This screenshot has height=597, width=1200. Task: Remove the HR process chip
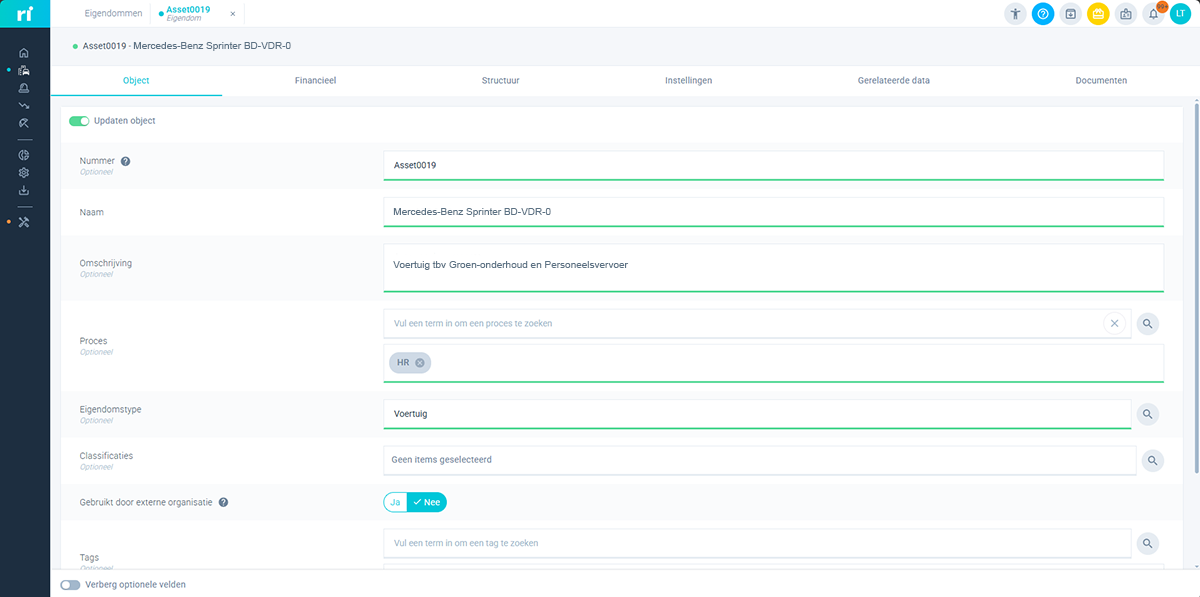tap(420, 363)
